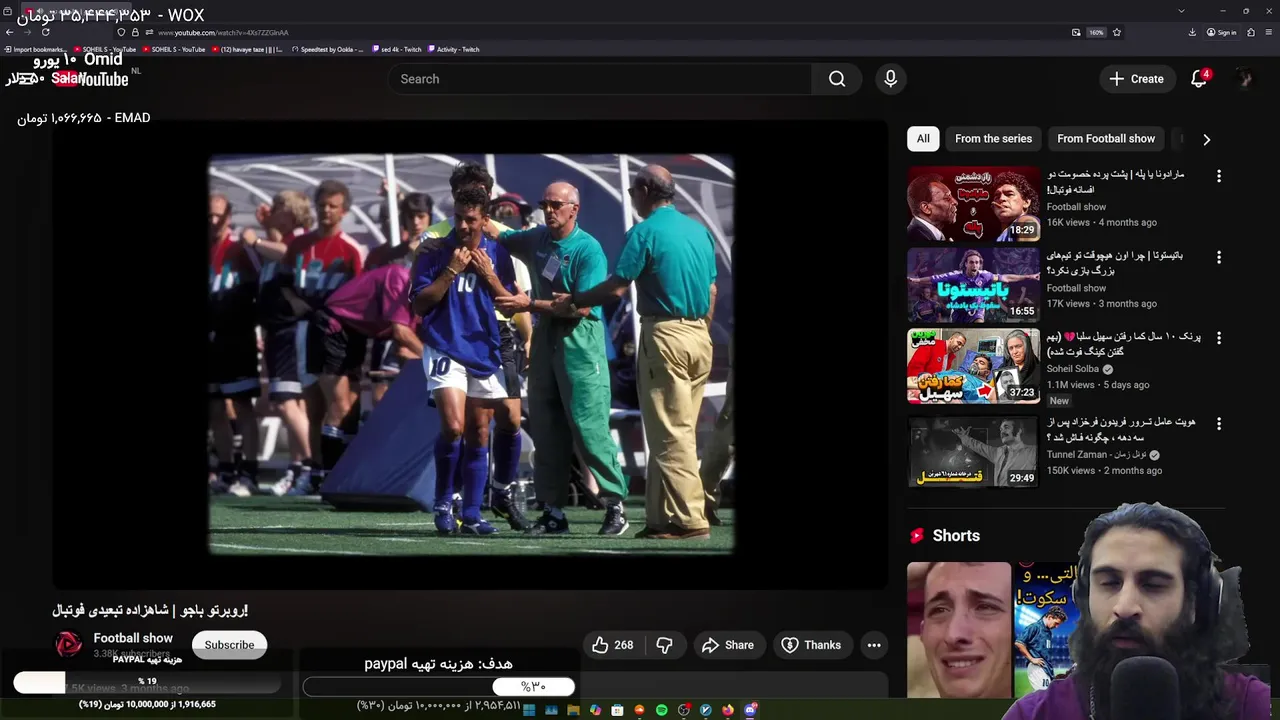Viewport: 1280px width, 720px height.
Task: Click the Tunnel Zaman channel name
Action: (x=1097, y=455)
